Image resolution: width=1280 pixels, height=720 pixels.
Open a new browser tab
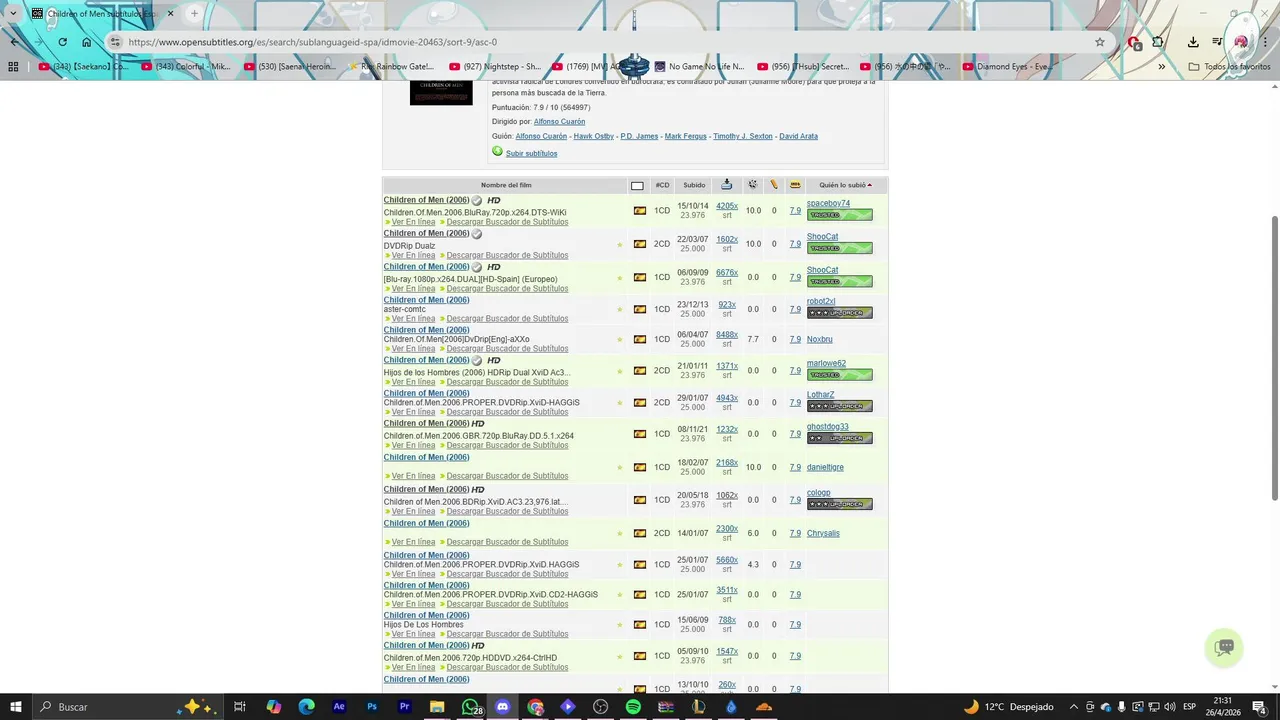[194, 14]
